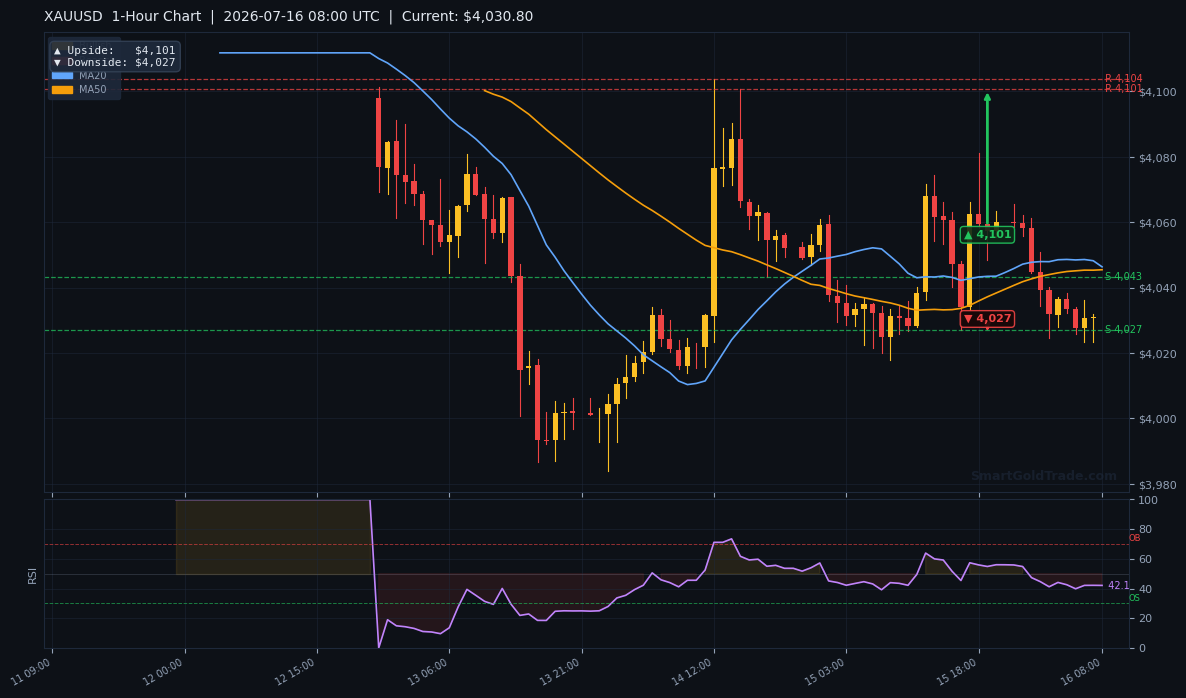Click the 15 18:00 time axis label

click(x=958, y=672)
